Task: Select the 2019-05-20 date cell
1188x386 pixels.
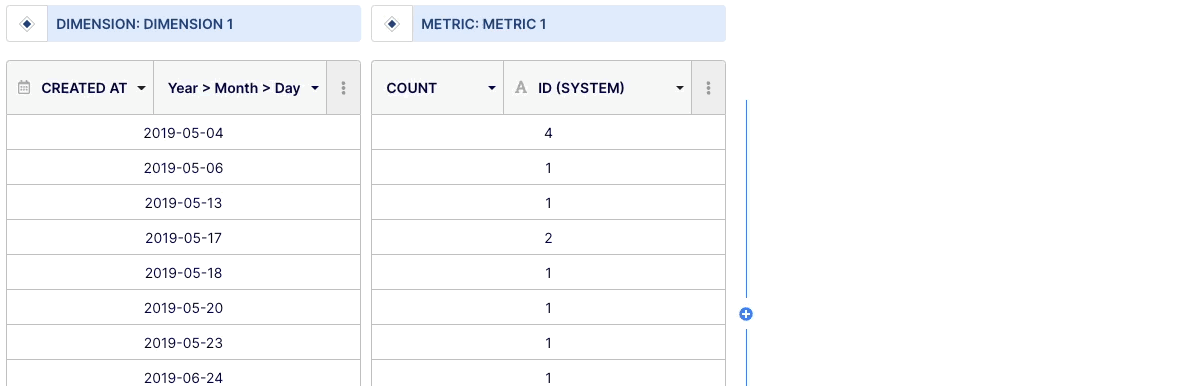Action: click(183, 307)
